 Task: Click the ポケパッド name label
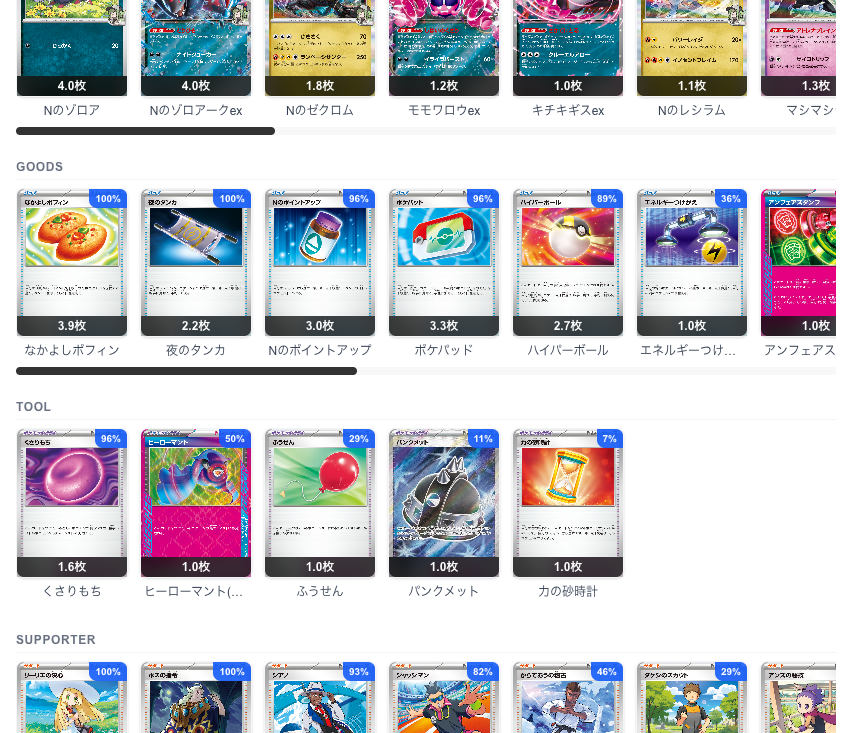pyautogui.click(x=444, y=350)
